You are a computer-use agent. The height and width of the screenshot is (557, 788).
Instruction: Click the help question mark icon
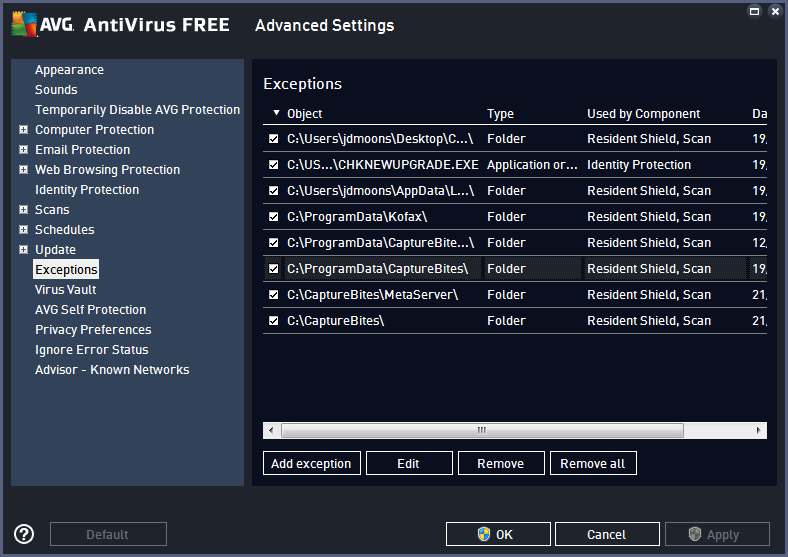[x=24, y=534]
